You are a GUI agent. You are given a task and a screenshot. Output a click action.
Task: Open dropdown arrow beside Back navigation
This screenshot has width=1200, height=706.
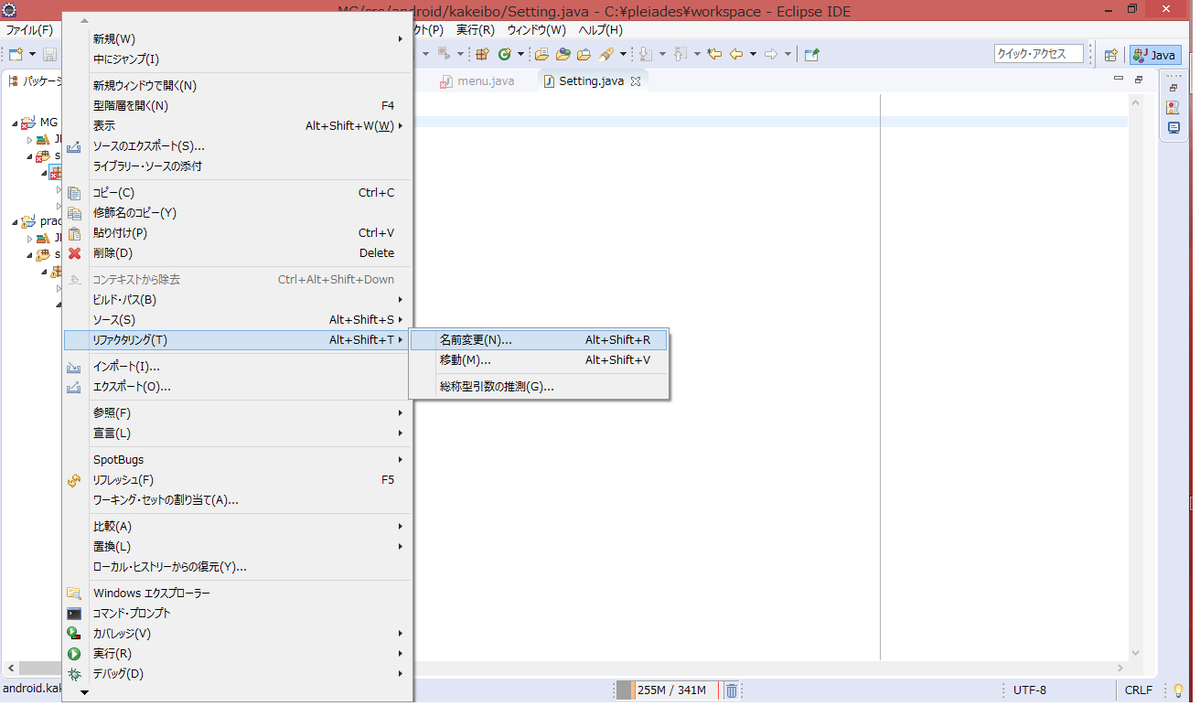click(x=753, y=54)
